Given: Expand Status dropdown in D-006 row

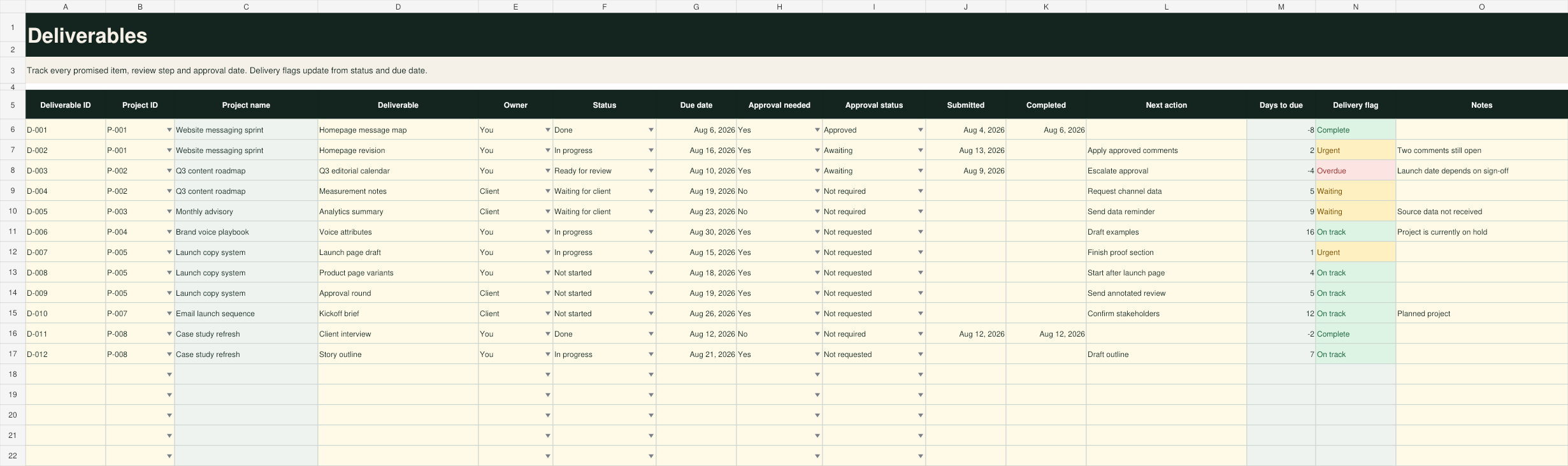Looking at the screenshot, I should tap(651, 232).
